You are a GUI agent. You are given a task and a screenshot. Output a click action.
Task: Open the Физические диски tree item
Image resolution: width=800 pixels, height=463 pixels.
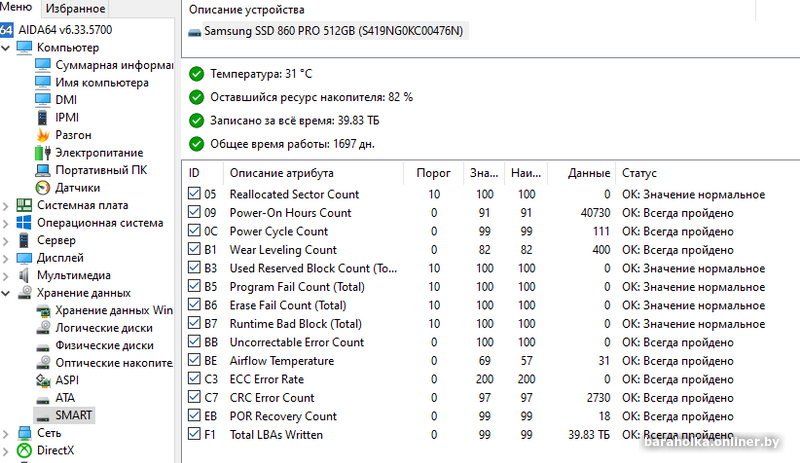pyautogui.click(x=103, y=345)
